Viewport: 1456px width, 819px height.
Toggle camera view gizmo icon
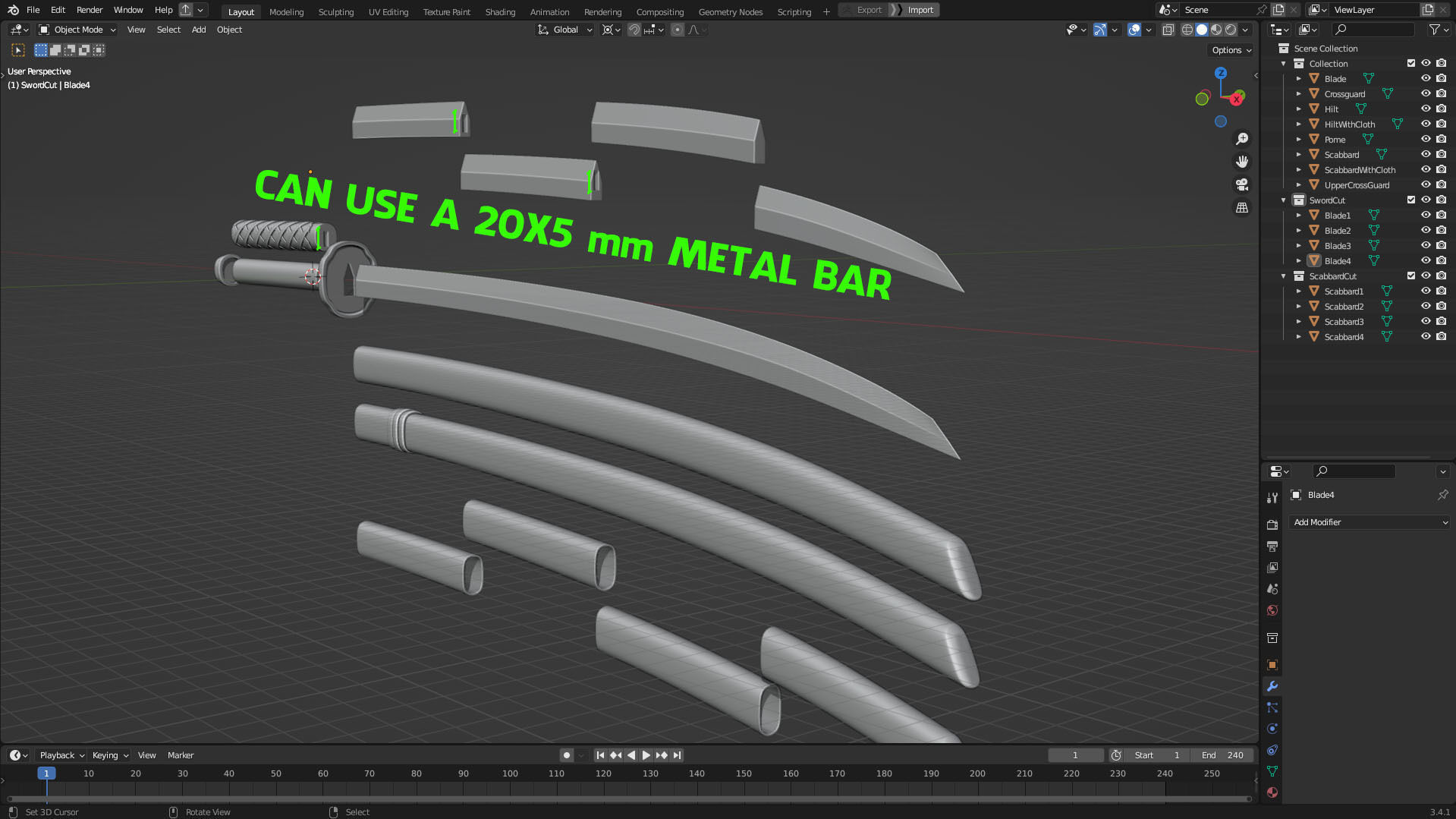1242,184
